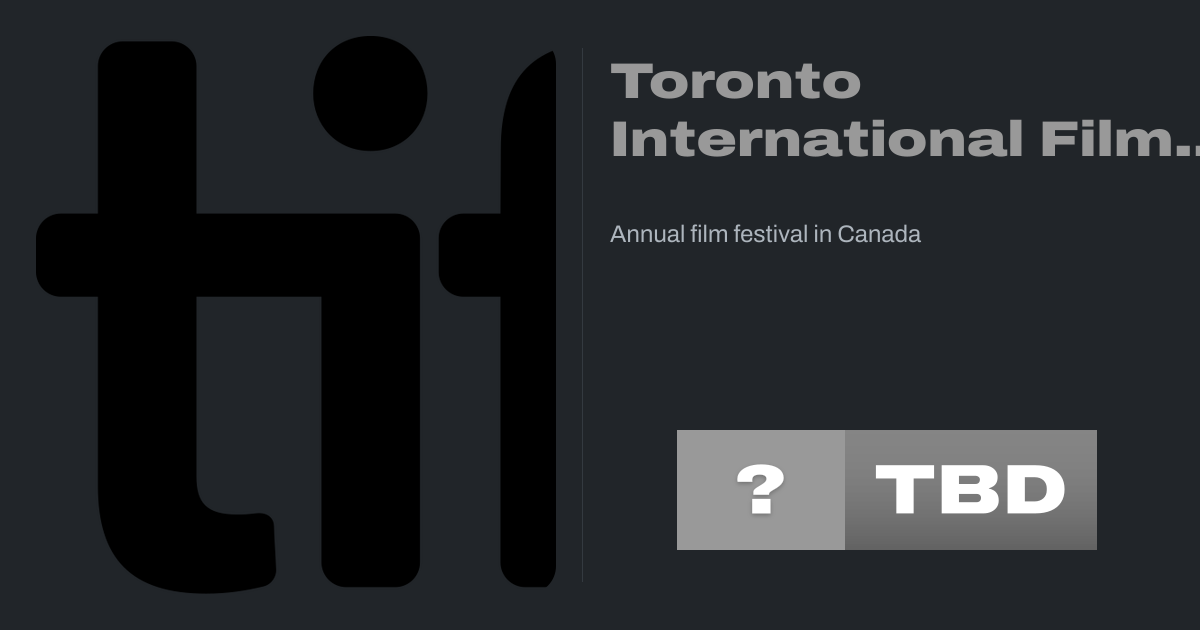
Task: Click the dot of the logo's letter i
Action: click(x=370, y=94)
